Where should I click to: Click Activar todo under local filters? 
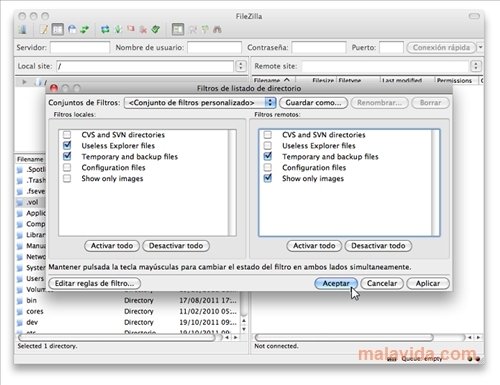pos(112,246)
